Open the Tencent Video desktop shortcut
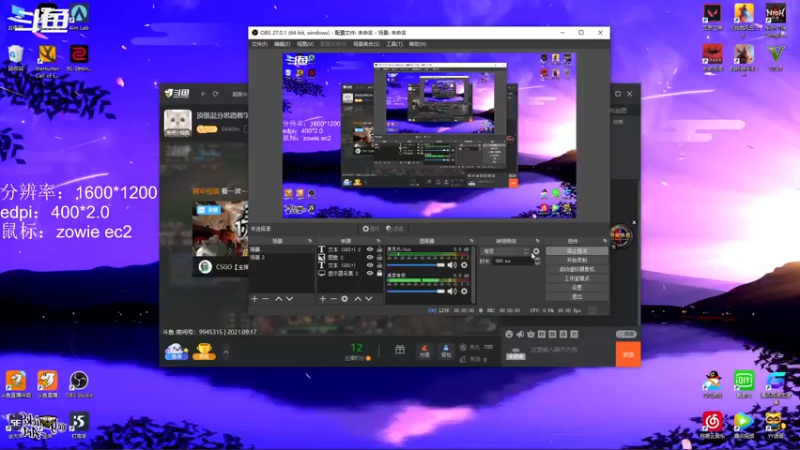The width and height of the screenshot is (800, 450). click(x=743, y=425)
